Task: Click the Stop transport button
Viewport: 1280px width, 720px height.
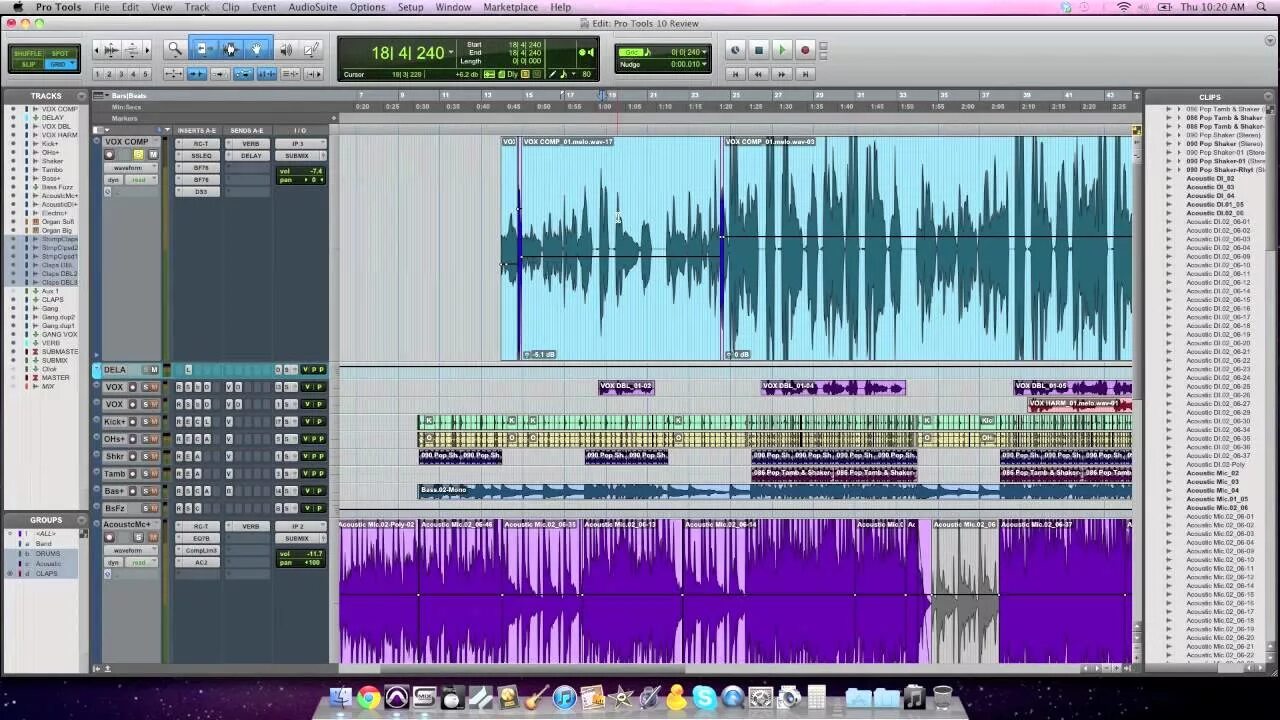Action: coord(759,50)
